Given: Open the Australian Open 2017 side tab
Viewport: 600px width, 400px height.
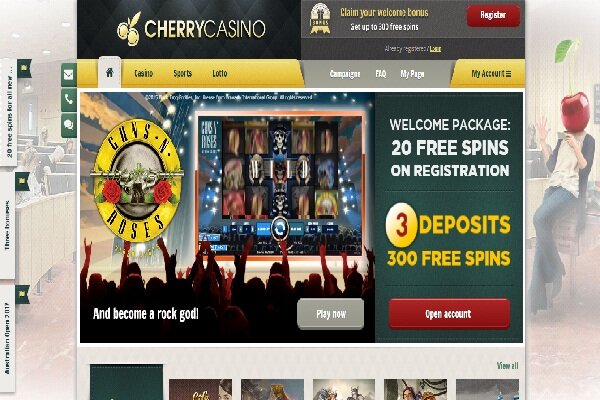Looking at the screenshot, I should (x=8, y=339).
